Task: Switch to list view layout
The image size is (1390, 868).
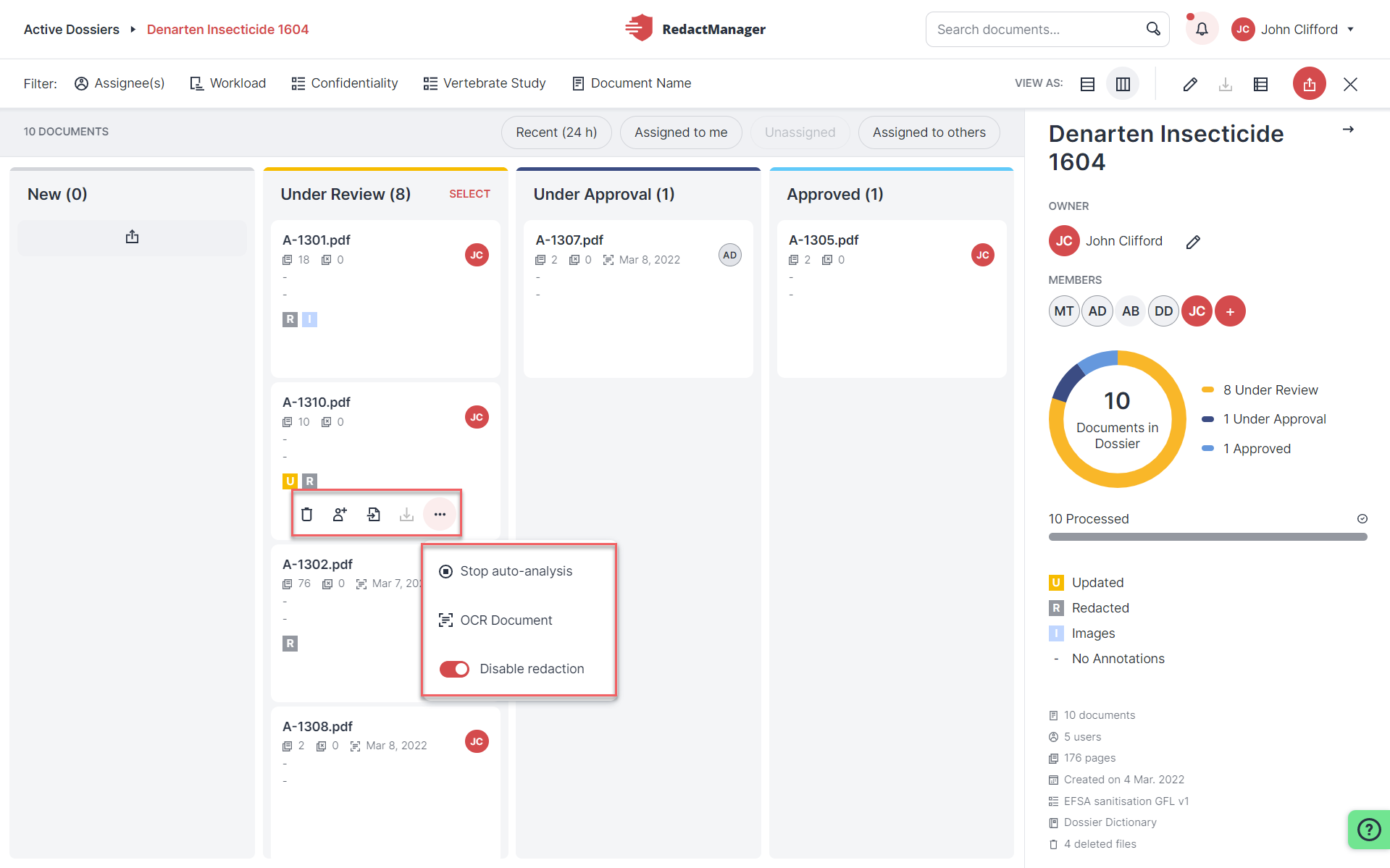Action: 1087,84
